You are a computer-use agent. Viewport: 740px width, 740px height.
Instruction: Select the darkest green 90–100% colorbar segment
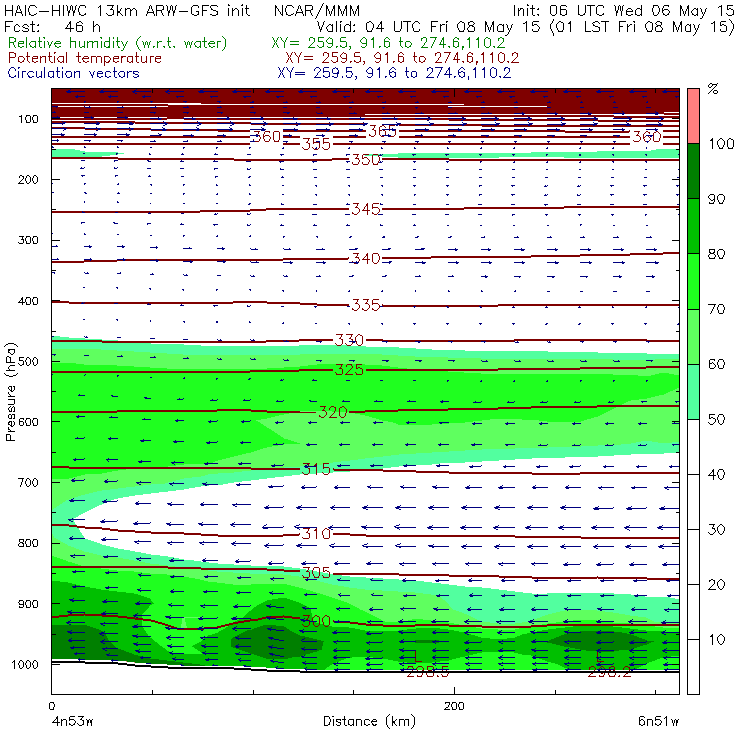click(693, 171)
